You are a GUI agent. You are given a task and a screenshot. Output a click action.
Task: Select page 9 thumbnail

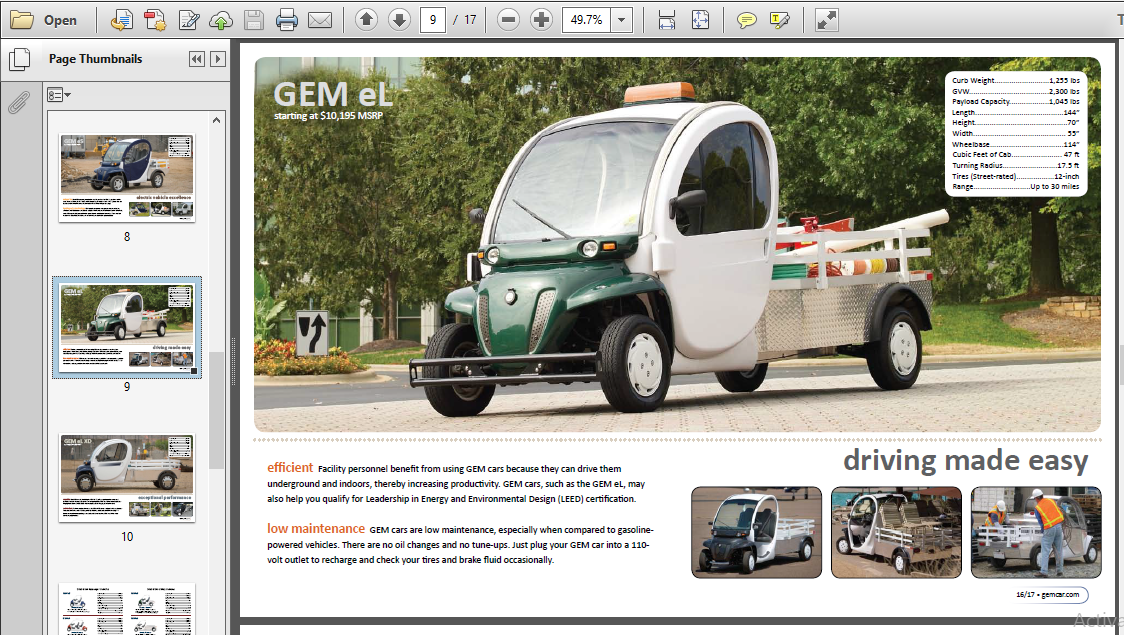point(127,327)
